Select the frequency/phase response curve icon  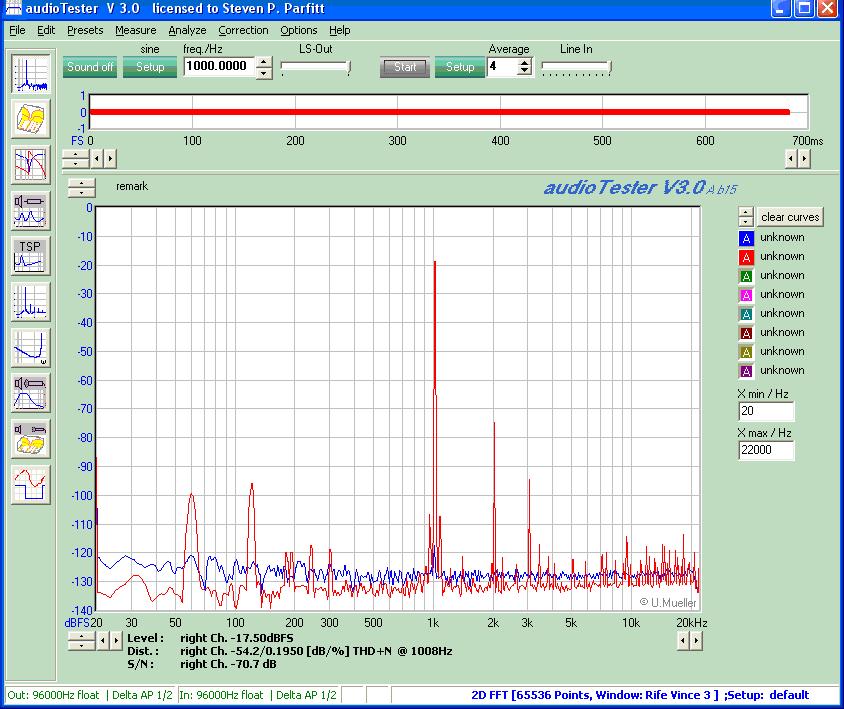[31, 165]
